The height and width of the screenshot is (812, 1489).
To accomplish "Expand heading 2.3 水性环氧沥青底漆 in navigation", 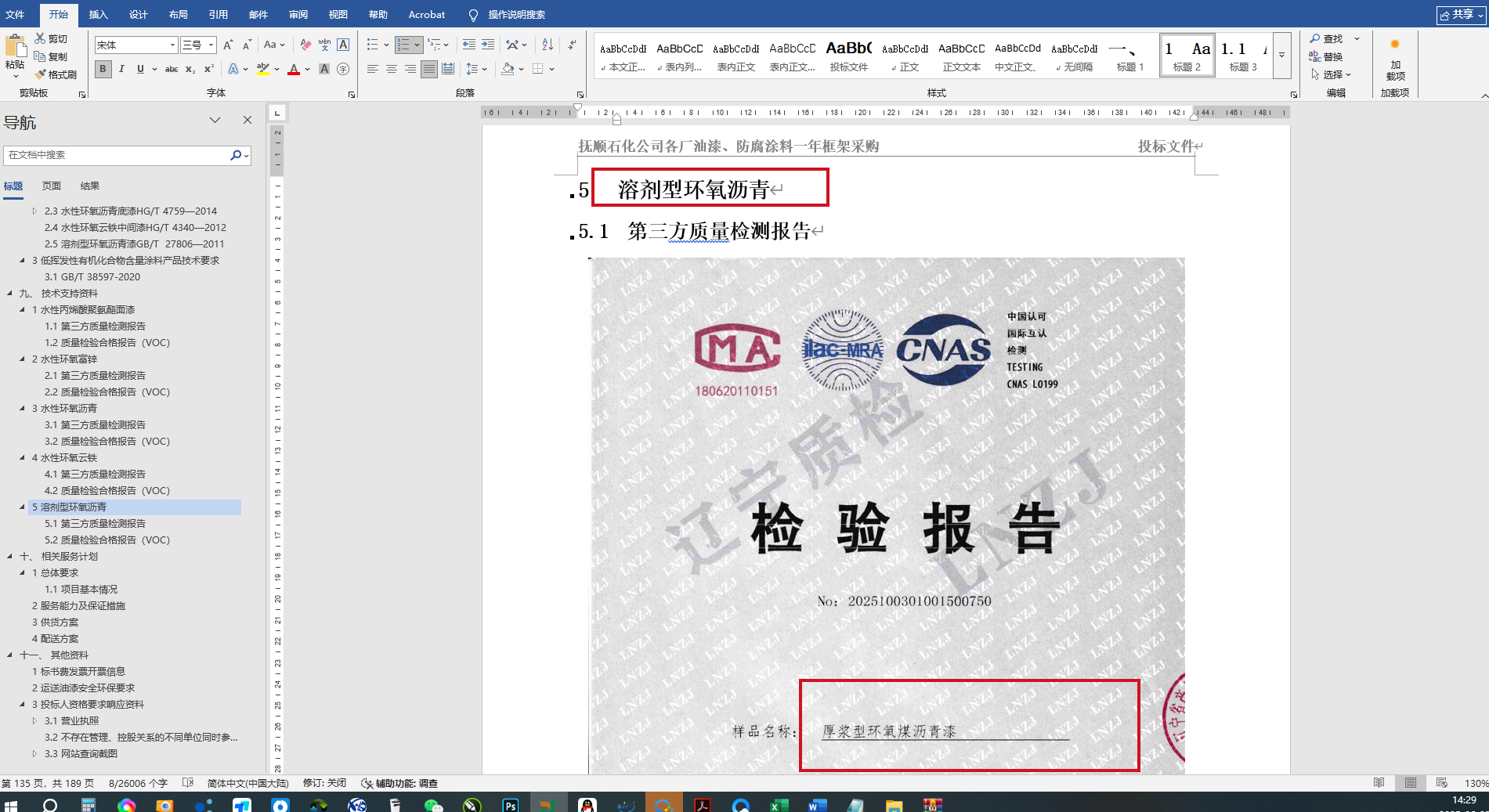I will [x=34, y=211].
